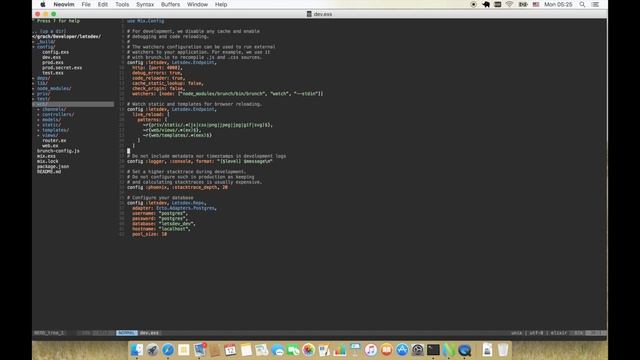Select dev.exs in the file tree
Image resolution: width=640 pixels, height=360 pixels.
click(51, 58)
